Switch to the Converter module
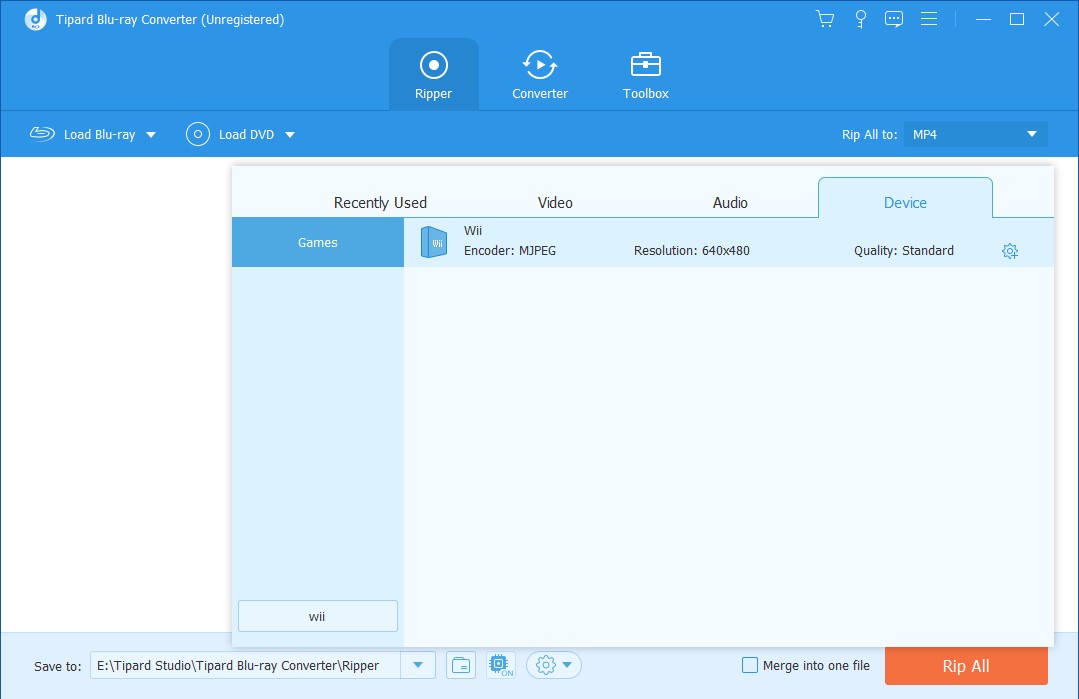 pos(540,74)
